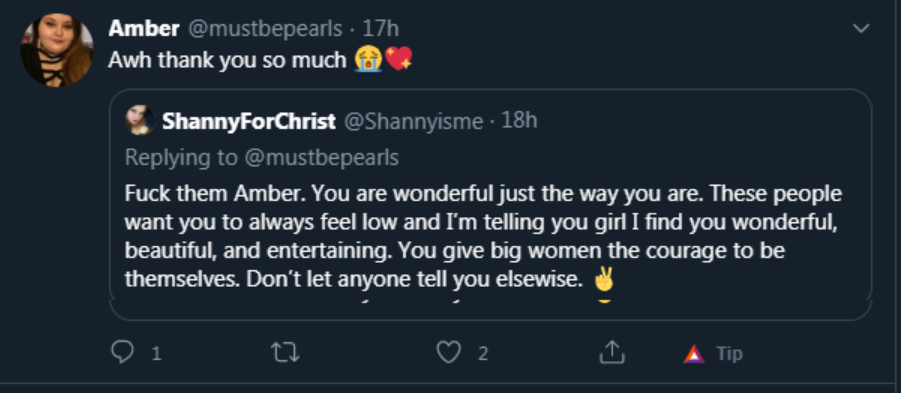Click the Tip button label

coord(729,353)
